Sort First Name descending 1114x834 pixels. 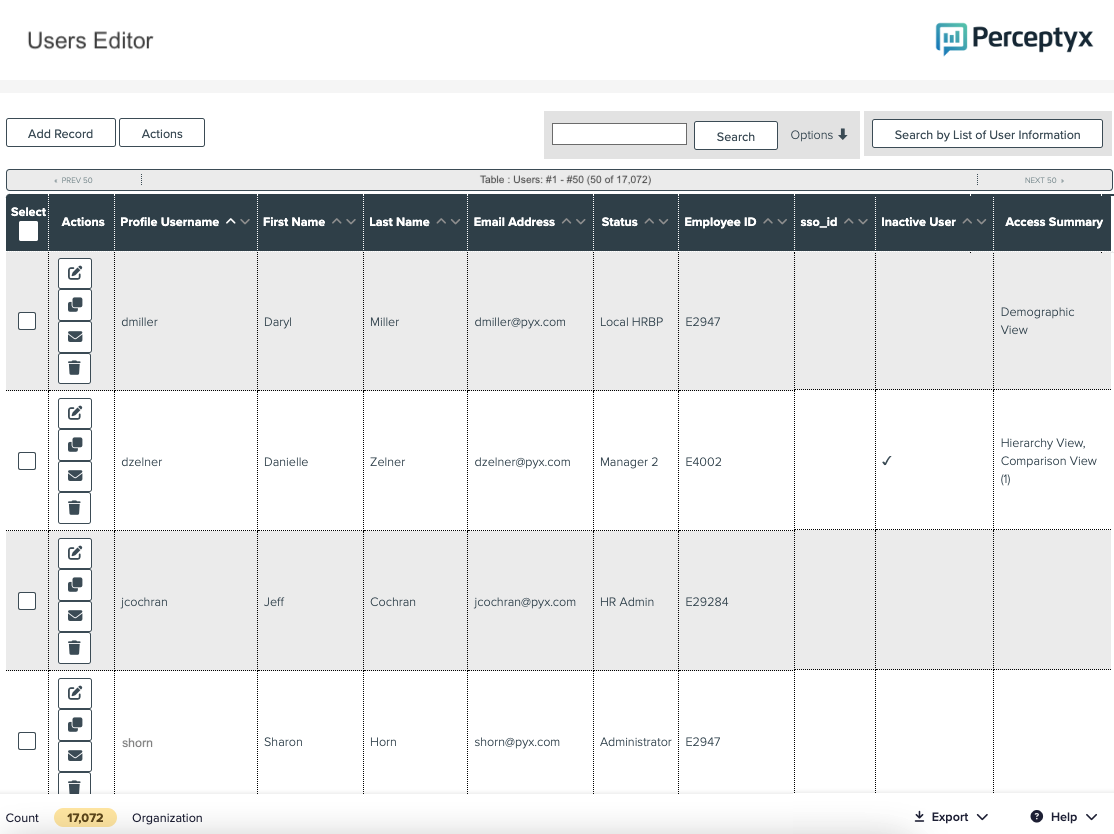click(351, 222)
